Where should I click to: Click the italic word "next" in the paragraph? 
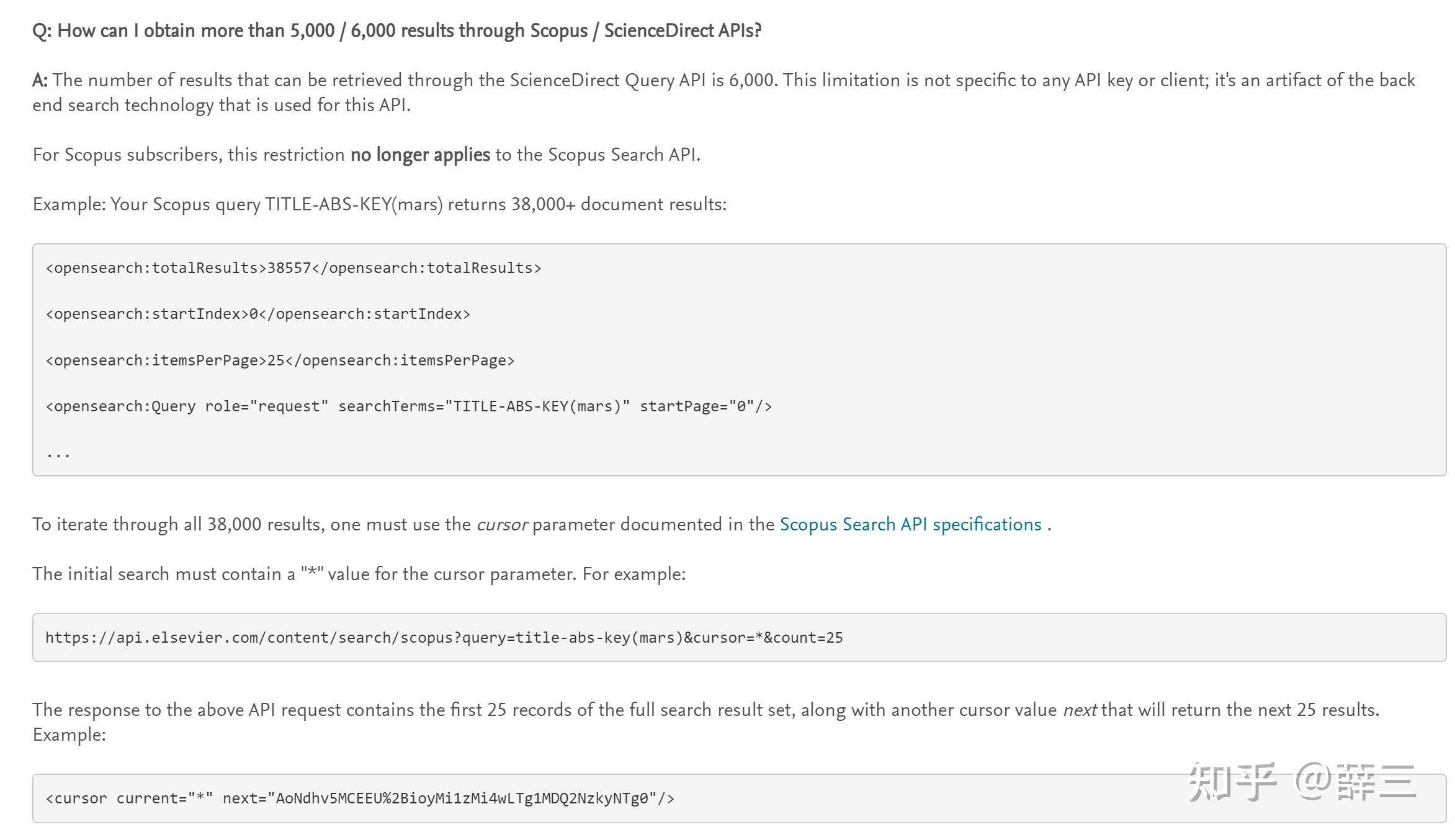(x=1079, y=710)
